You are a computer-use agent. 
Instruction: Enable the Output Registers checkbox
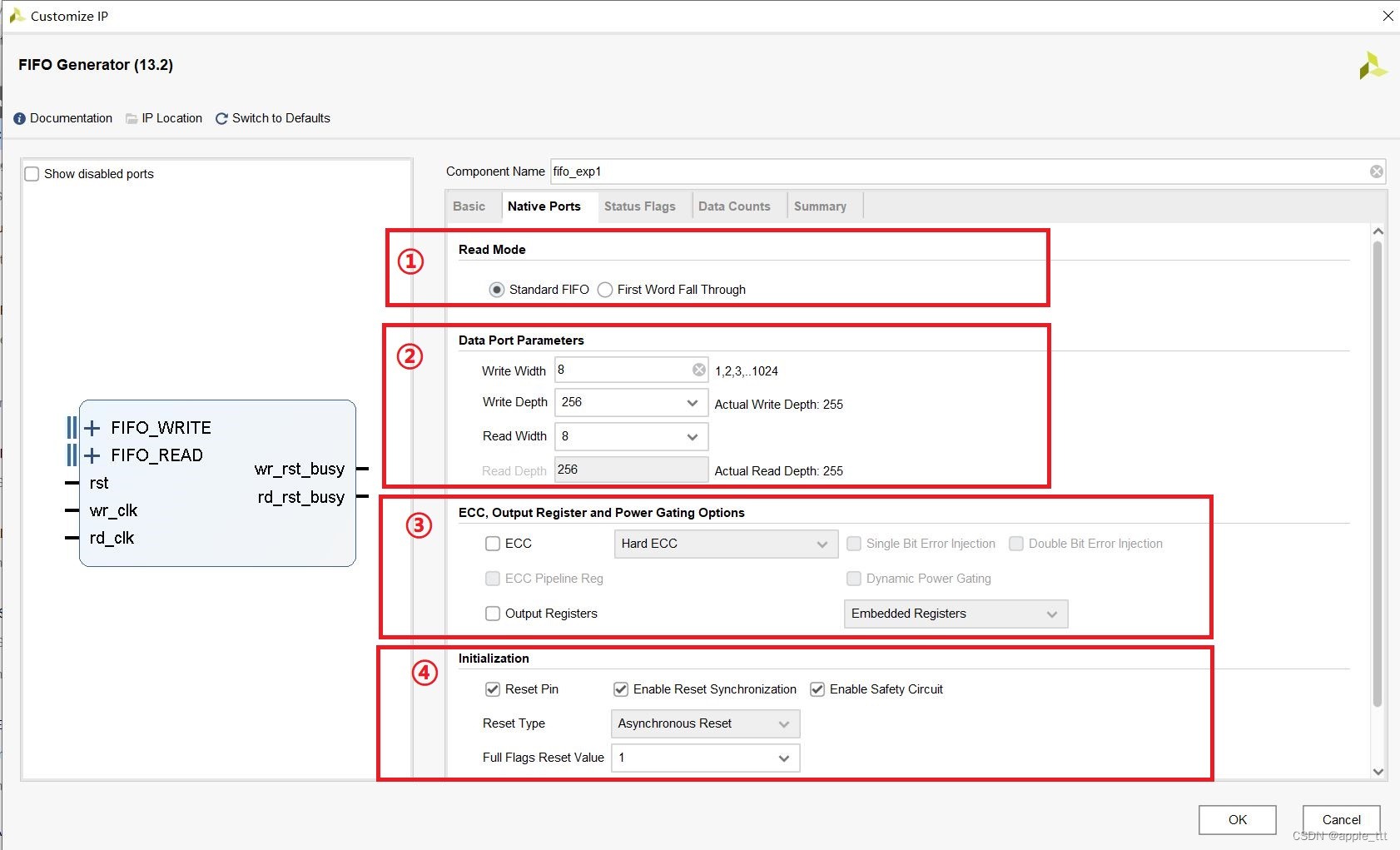[x=493, y=614]
